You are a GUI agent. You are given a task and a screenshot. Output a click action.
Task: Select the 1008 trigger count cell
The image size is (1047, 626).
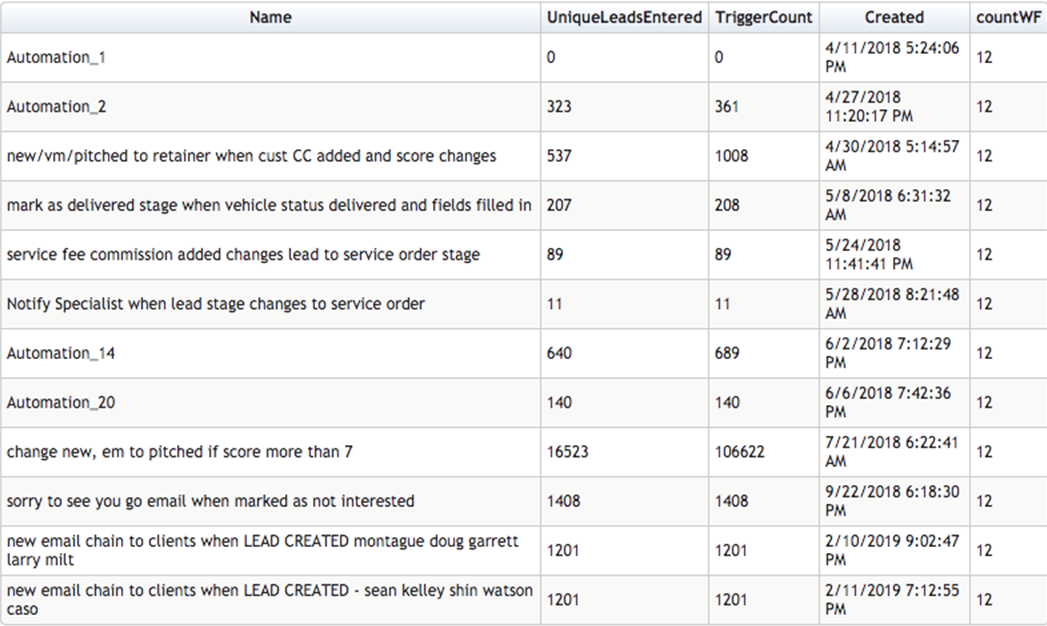(731, 156)
